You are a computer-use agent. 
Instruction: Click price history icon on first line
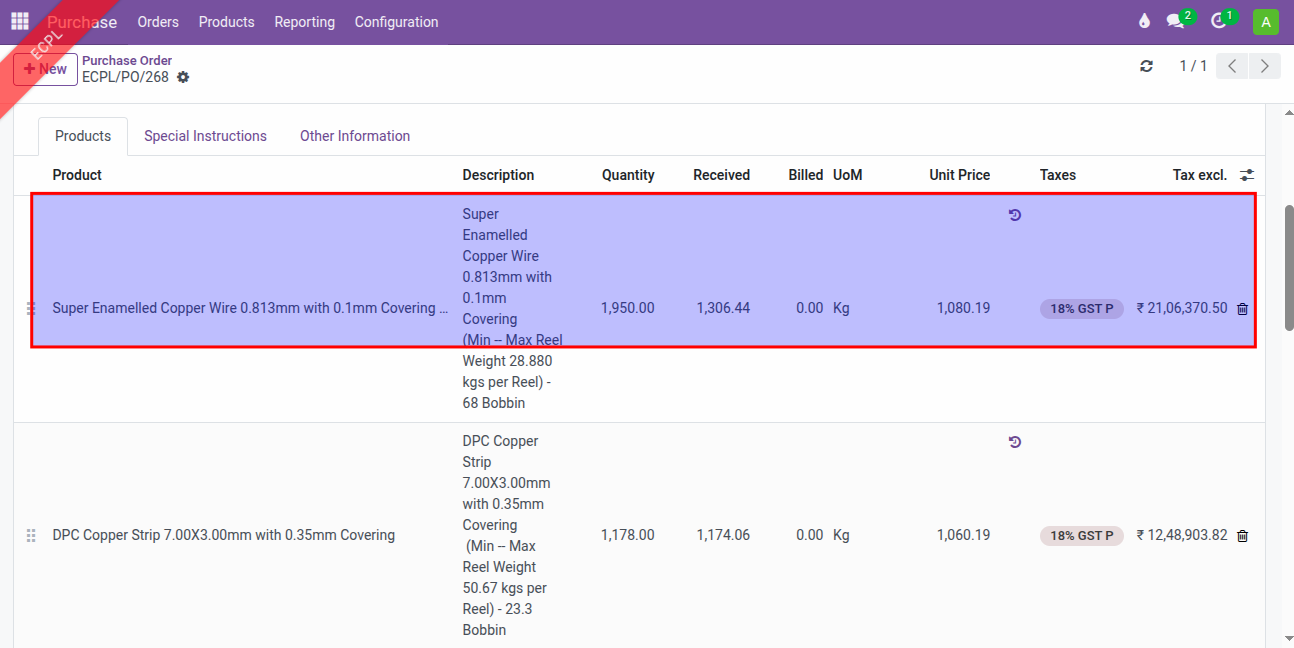click(1014, 215)
